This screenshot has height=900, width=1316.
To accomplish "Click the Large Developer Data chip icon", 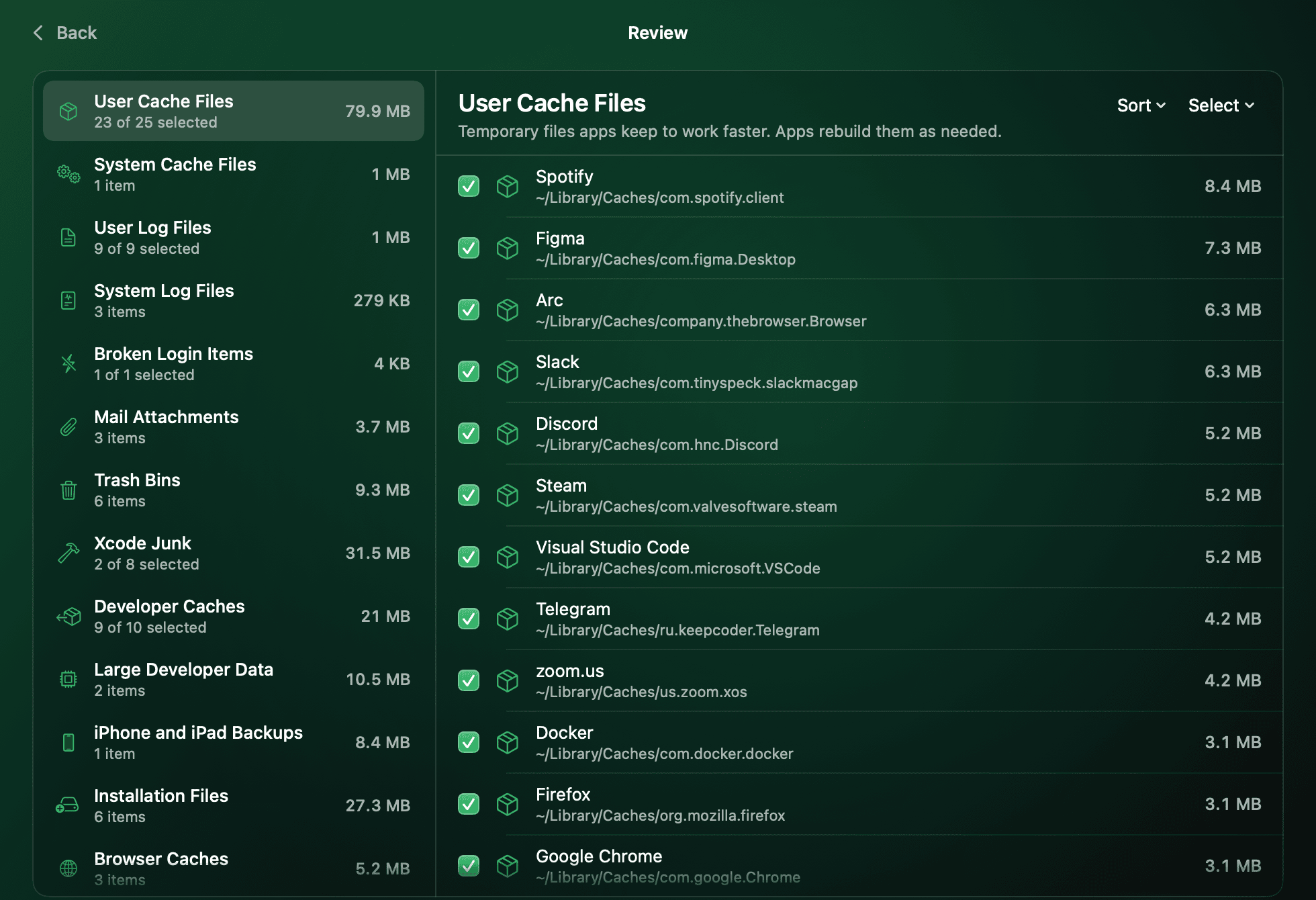I will tap(68, 680).
